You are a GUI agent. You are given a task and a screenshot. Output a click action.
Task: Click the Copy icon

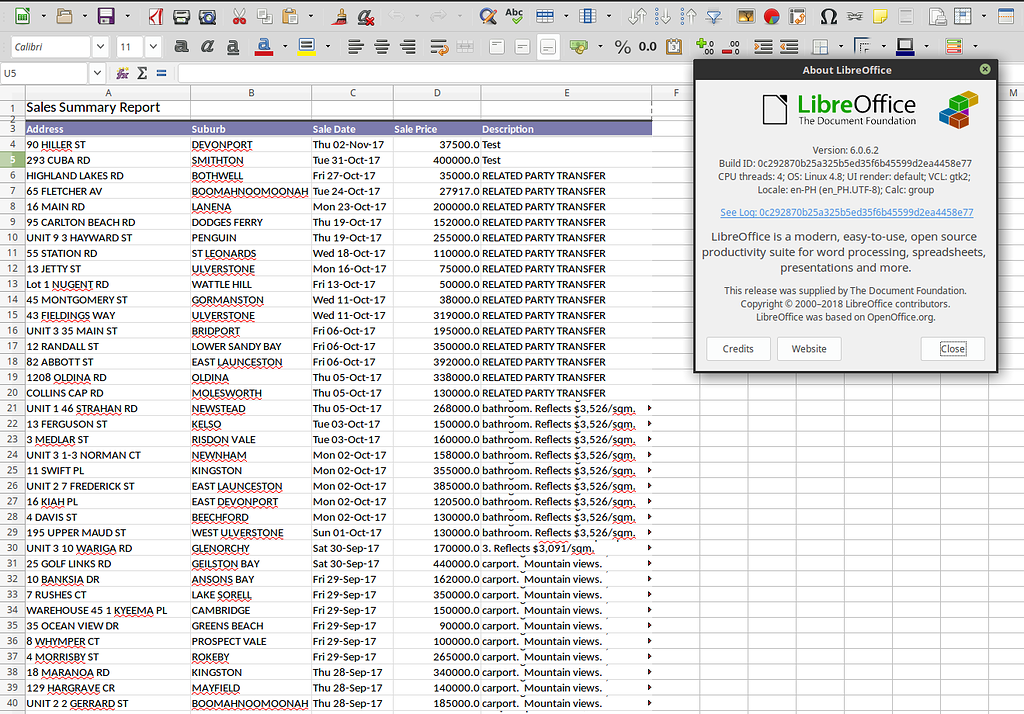(x=264, y=16)
